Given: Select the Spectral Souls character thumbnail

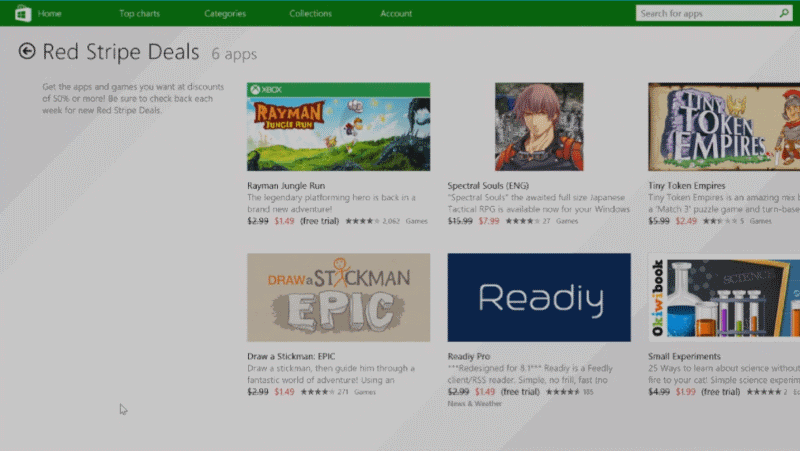Looking at the screenshot, I should [x=539, y=126].
